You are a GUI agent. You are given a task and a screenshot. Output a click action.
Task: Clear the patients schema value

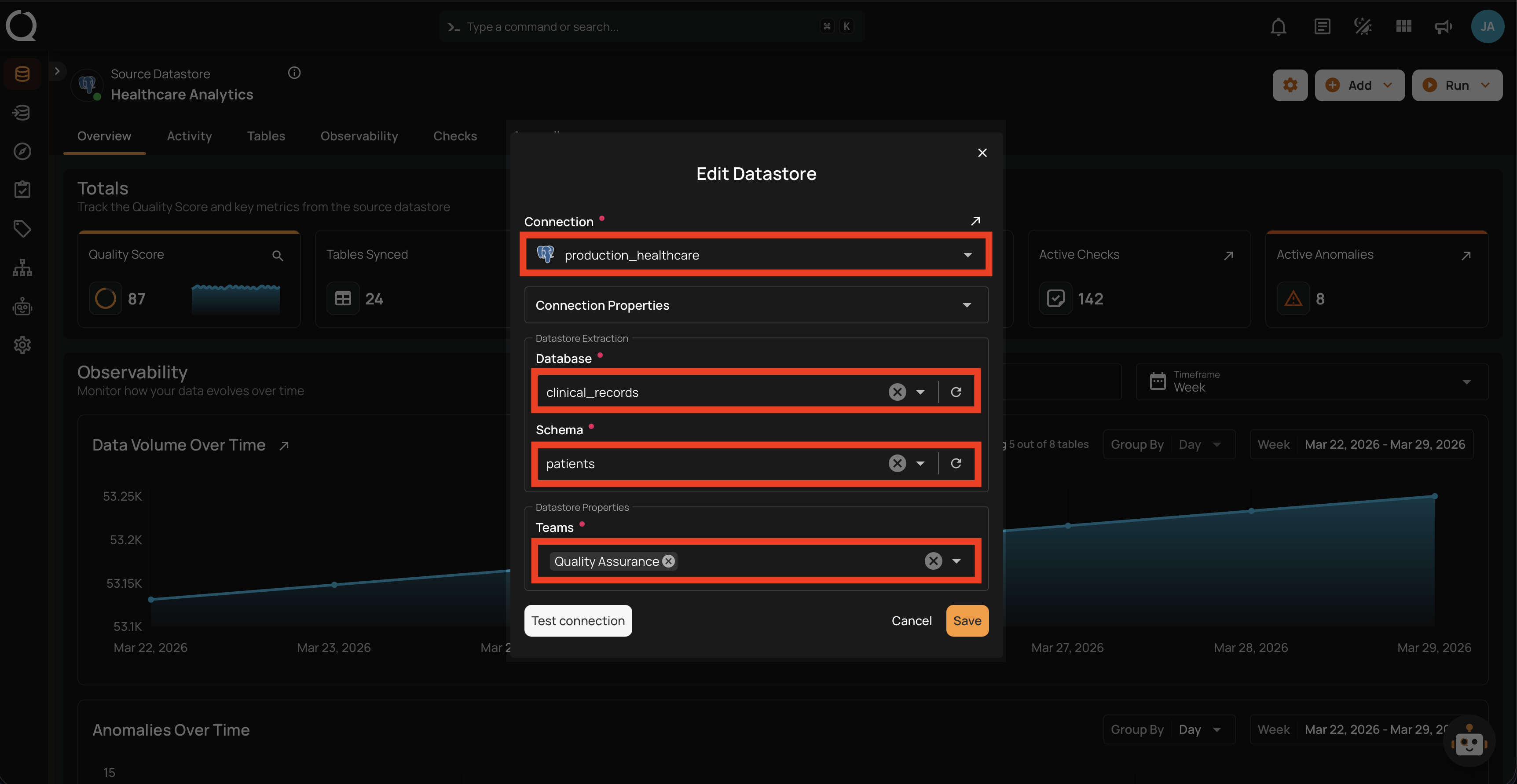coord(897,464)
